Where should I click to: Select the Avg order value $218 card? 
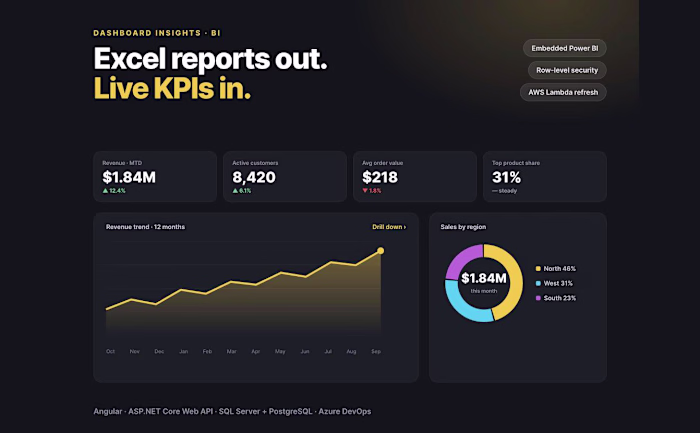tap(415, 176)
